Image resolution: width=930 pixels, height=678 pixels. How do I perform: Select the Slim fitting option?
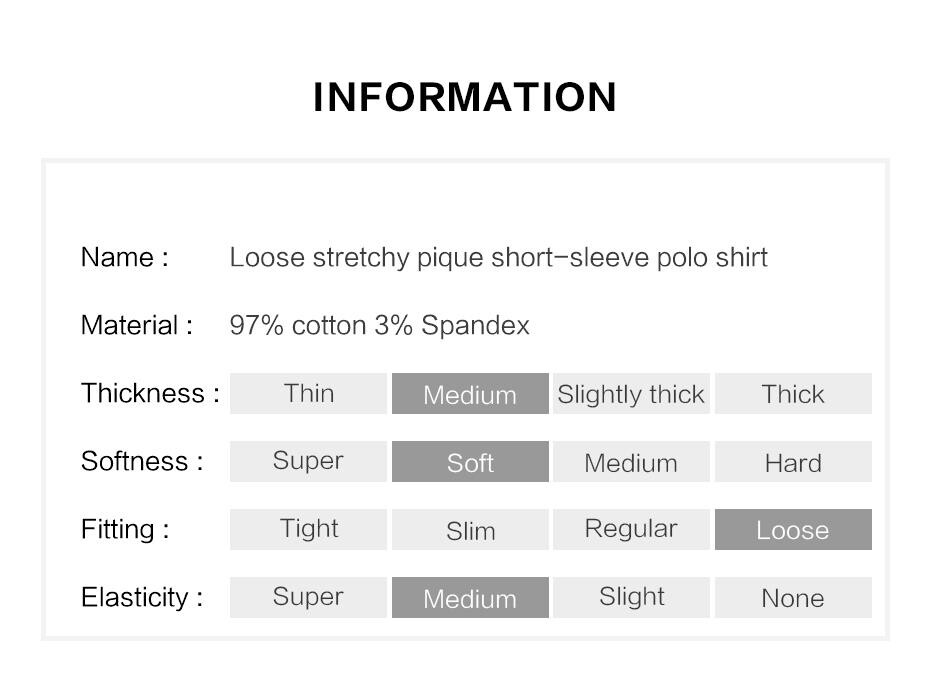[x=470, y=529]
